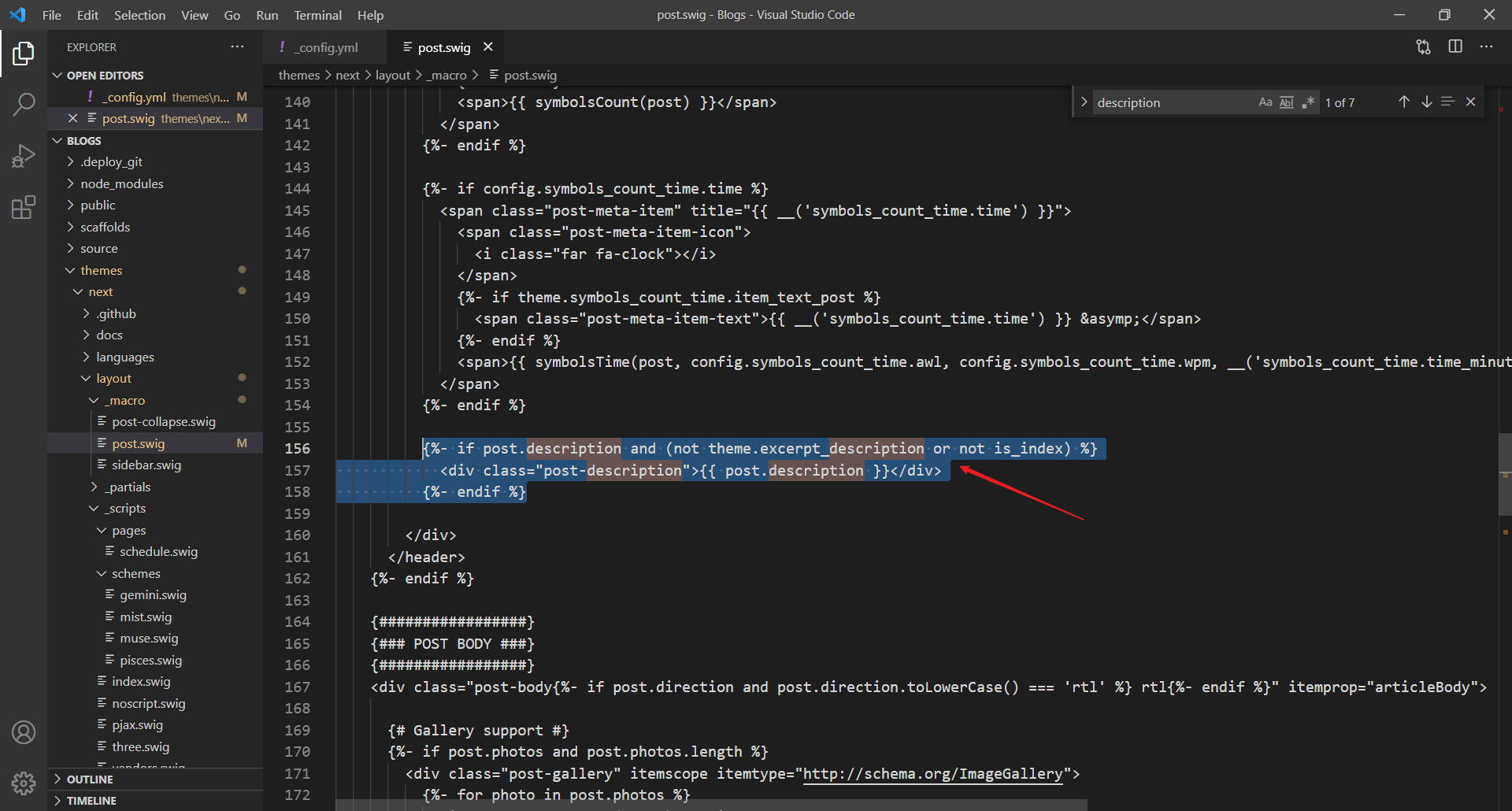
Task: Collapse the Open Editors section
Action: click(x=155, y=76)
